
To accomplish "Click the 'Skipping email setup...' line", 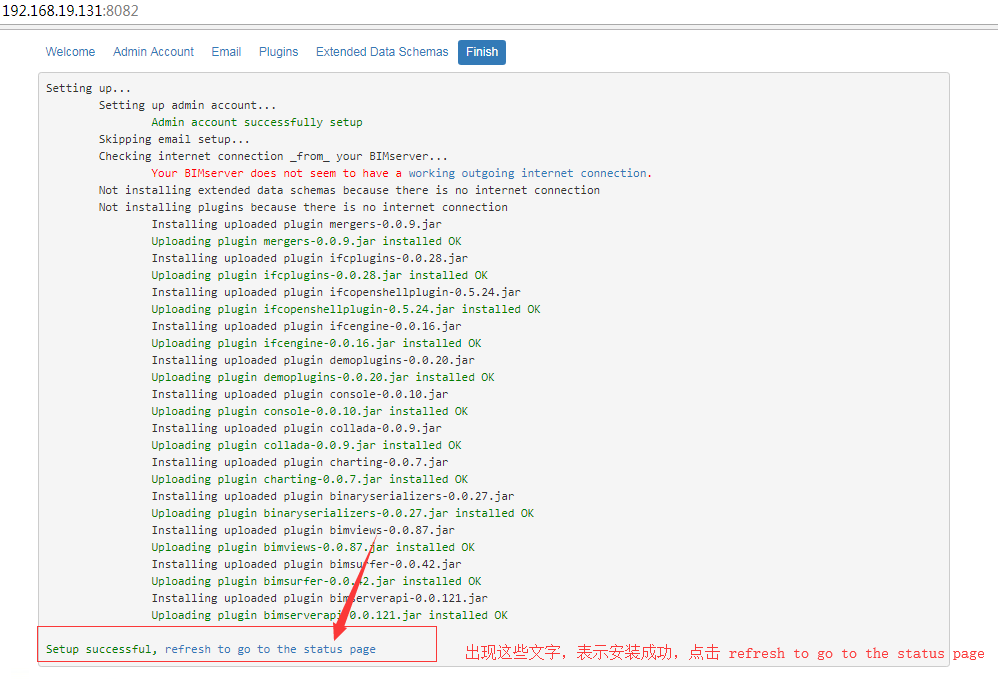I will pyautogui.click(x=174, y=139).
